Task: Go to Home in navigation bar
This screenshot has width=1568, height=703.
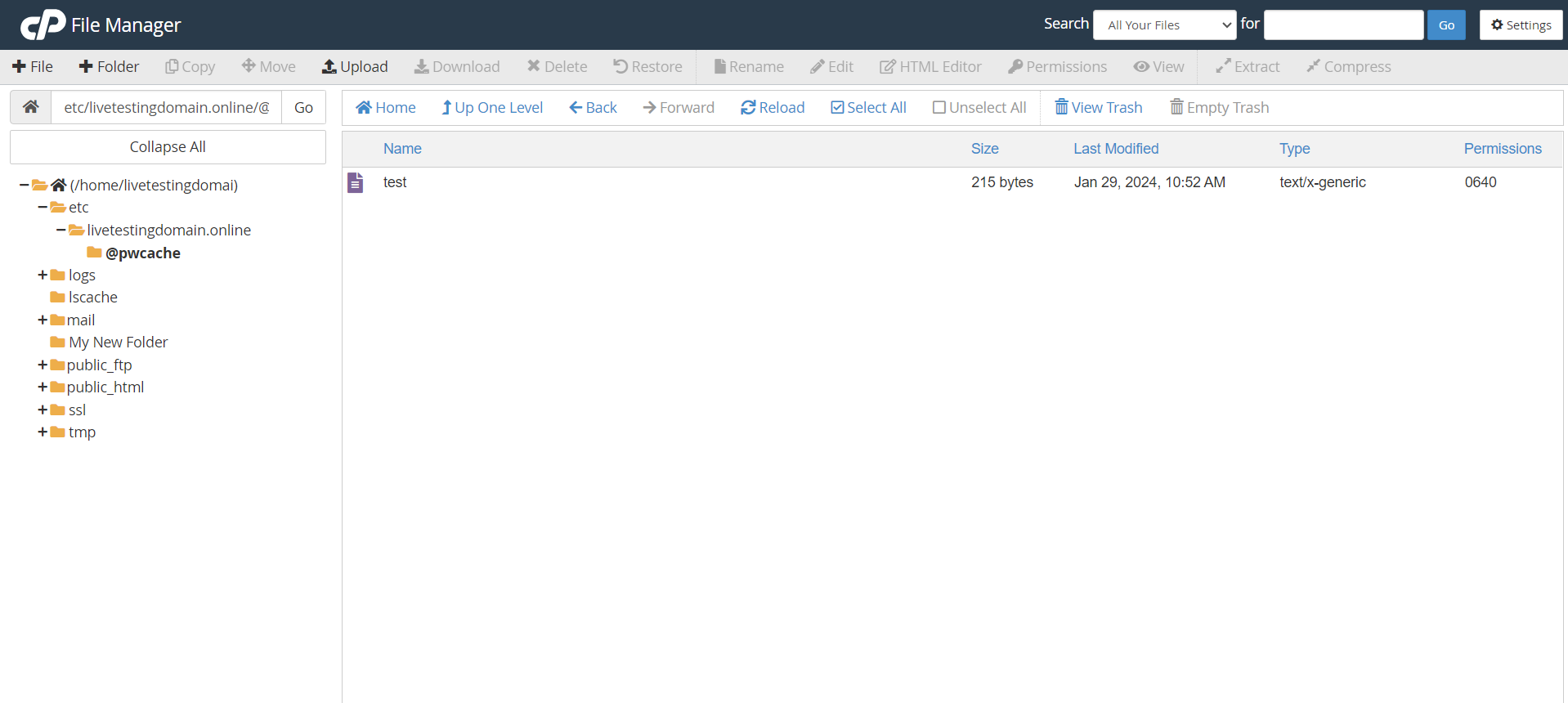Action: [x=386, y=107]
